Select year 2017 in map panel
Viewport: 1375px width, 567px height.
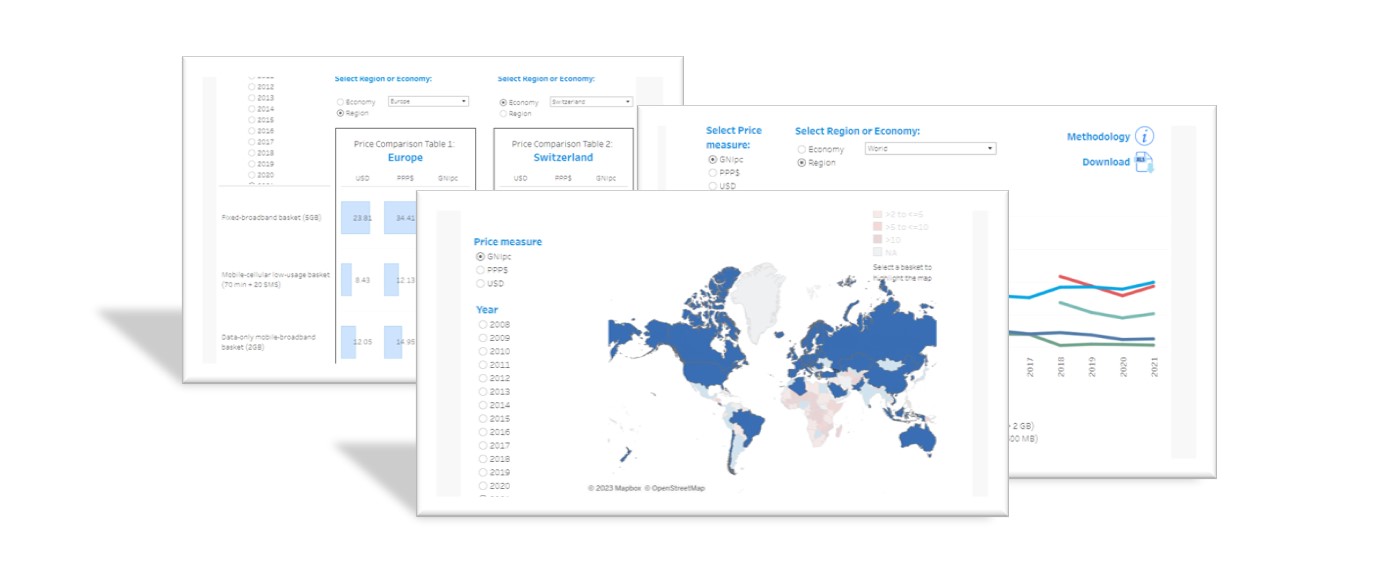[483, 445]
